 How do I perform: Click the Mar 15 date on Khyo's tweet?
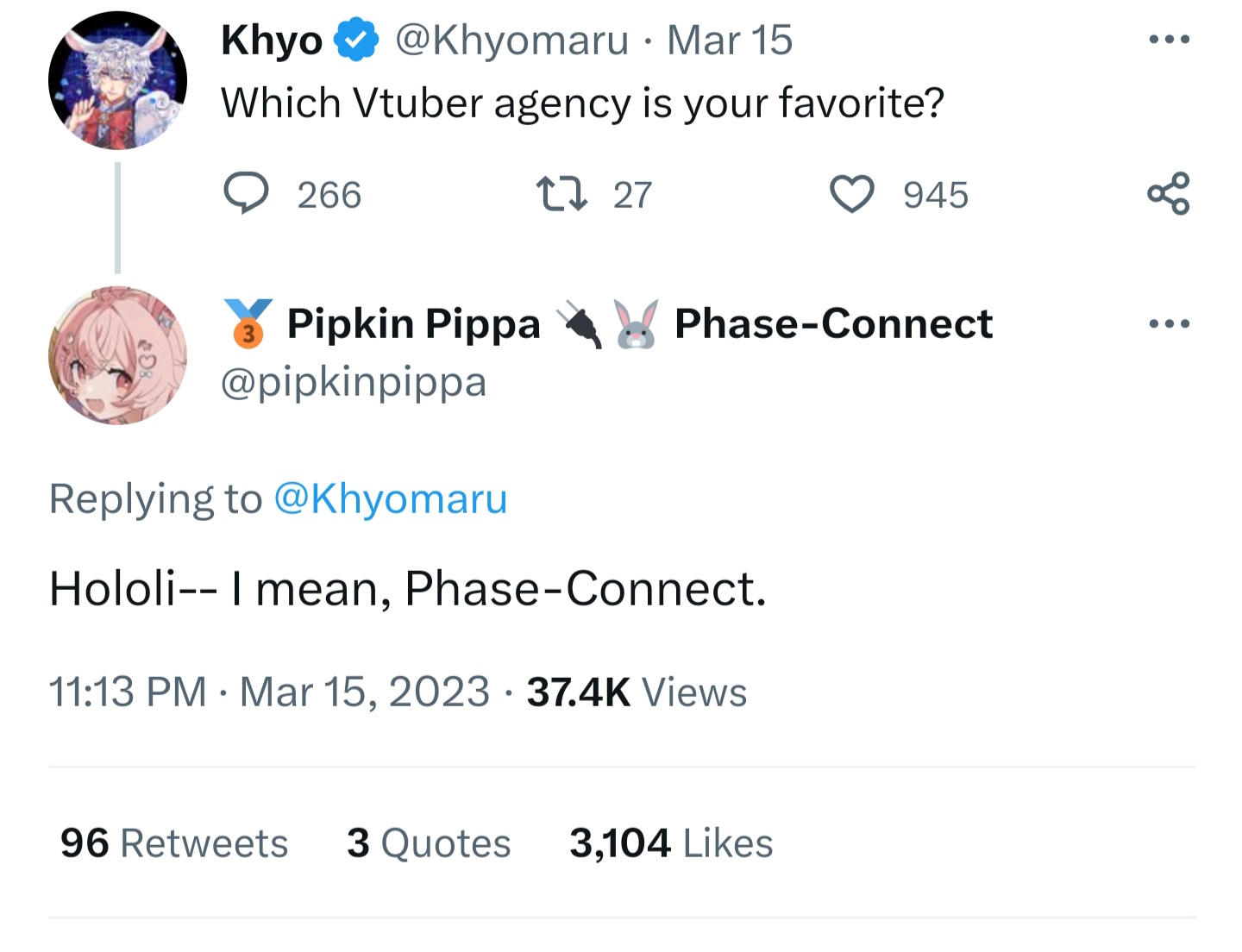coord(730,41)
